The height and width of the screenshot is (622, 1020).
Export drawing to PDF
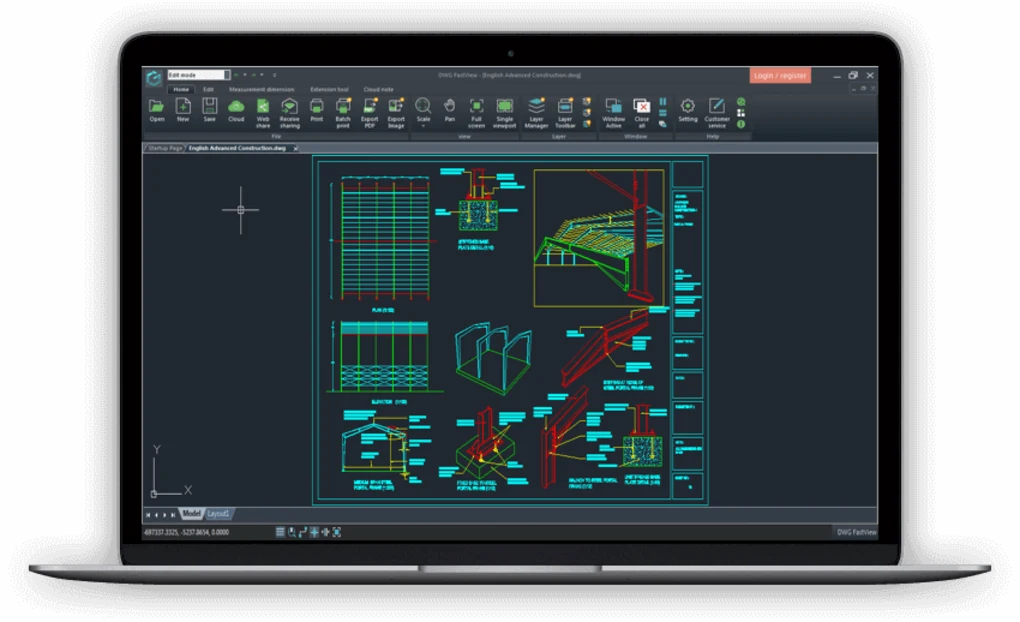point(369,113)
